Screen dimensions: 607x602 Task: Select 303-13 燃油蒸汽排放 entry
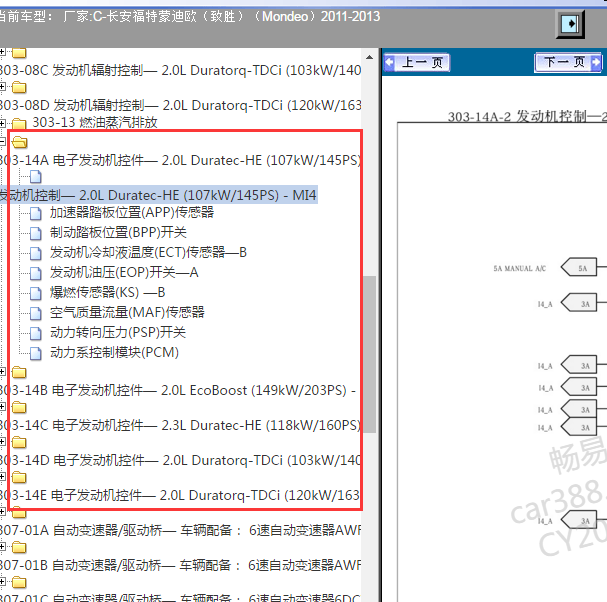point(95,122)
